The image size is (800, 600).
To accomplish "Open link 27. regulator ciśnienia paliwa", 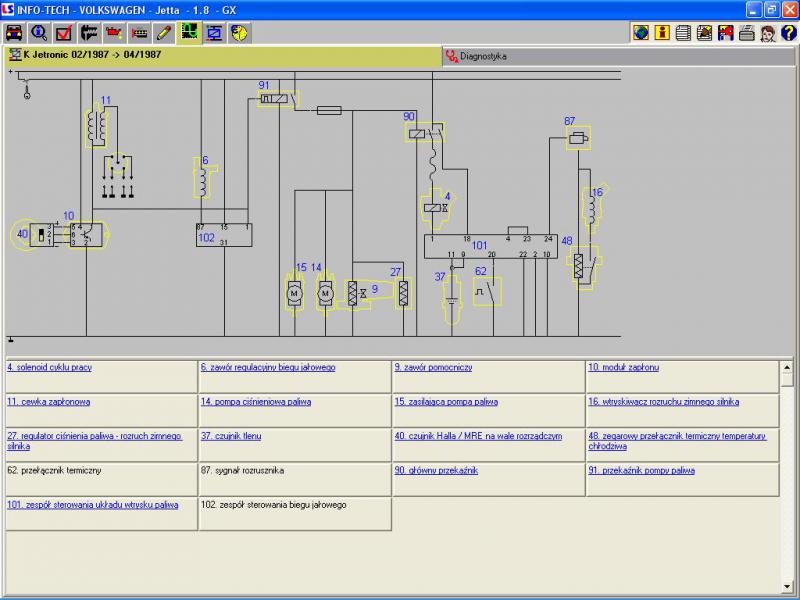I will [94, 441].
